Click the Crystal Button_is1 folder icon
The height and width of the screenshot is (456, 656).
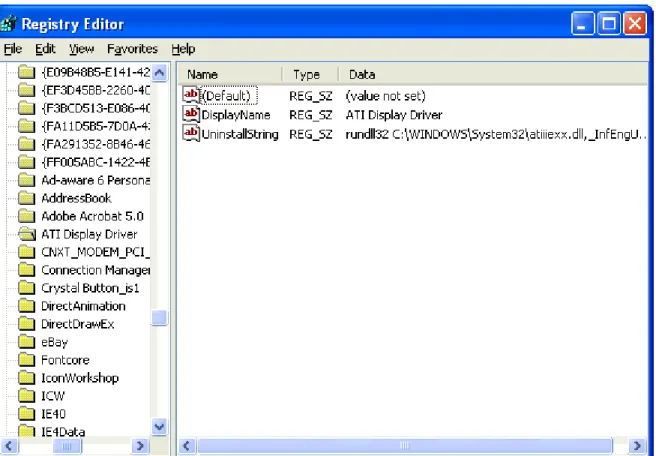click(27, 288)
